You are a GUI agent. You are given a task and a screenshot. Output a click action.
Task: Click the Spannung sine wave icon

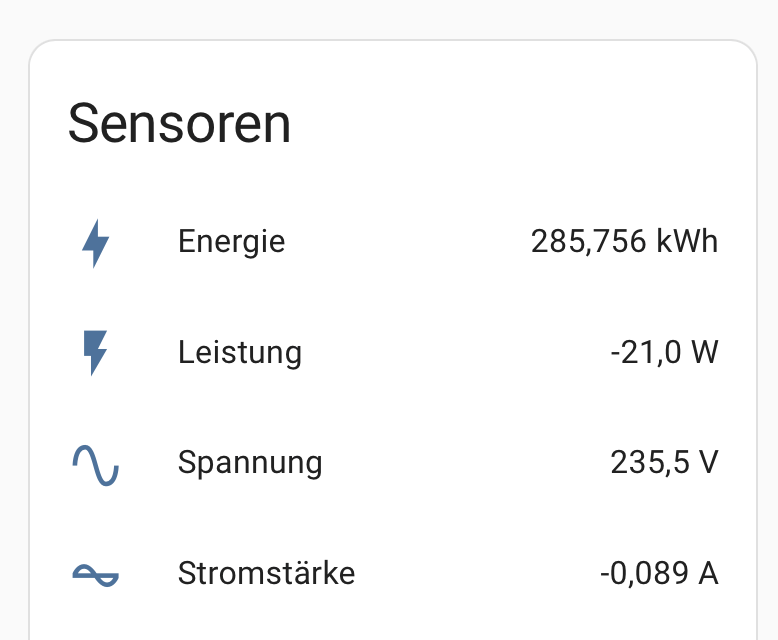click(x=95, y=464)
